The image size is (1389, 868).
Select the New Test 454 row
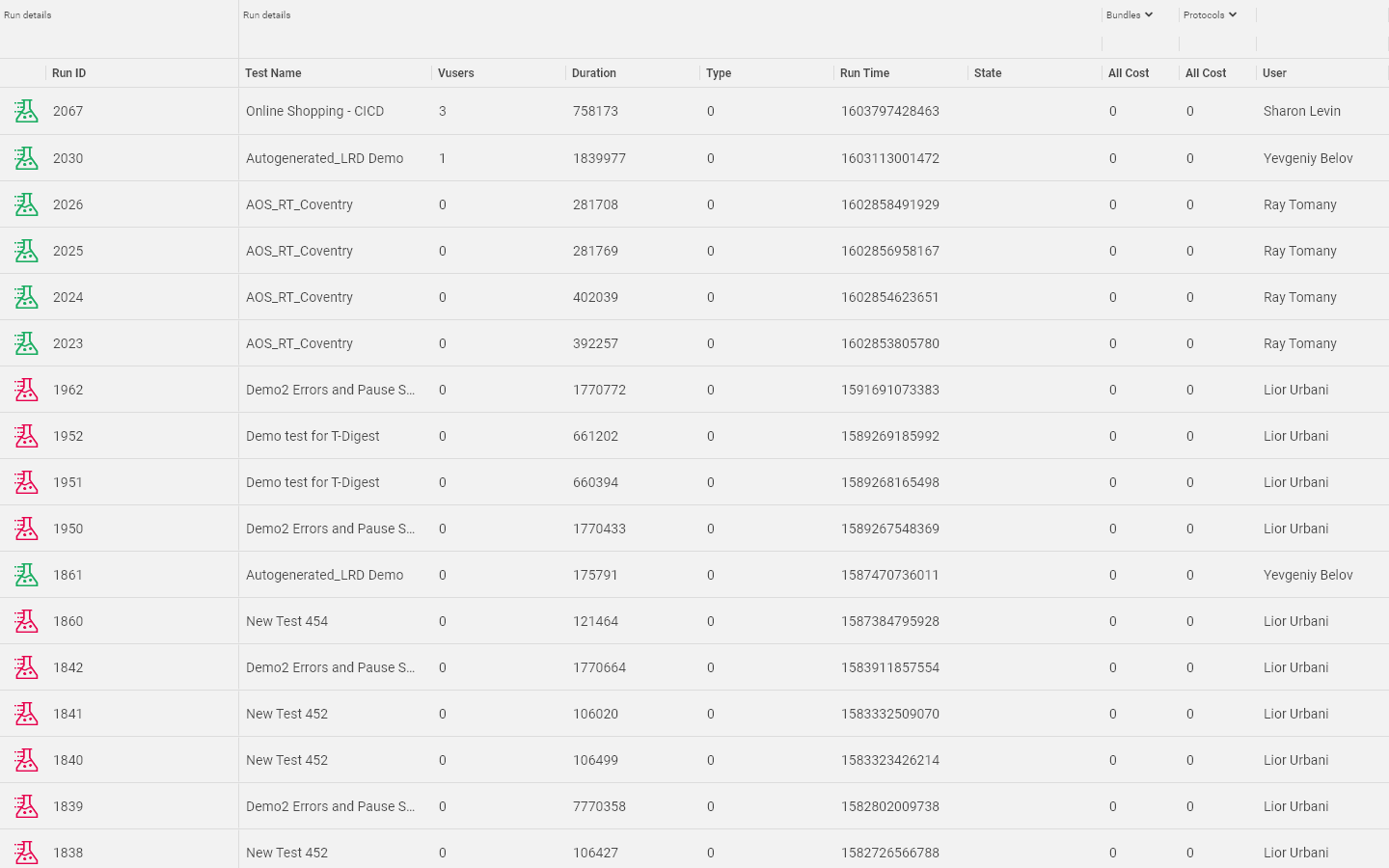(694, 621)
